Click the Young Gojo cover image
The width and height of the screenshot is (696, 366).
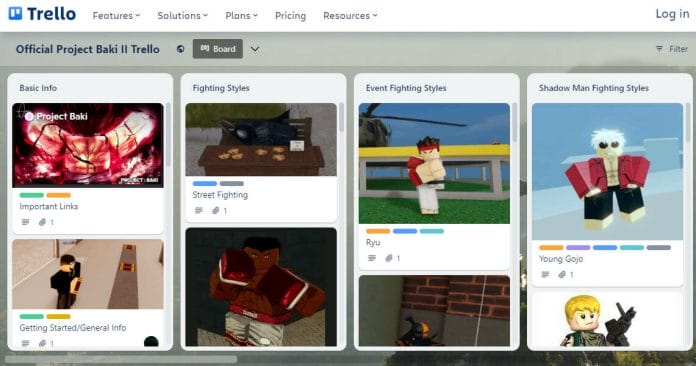[607, 172]
